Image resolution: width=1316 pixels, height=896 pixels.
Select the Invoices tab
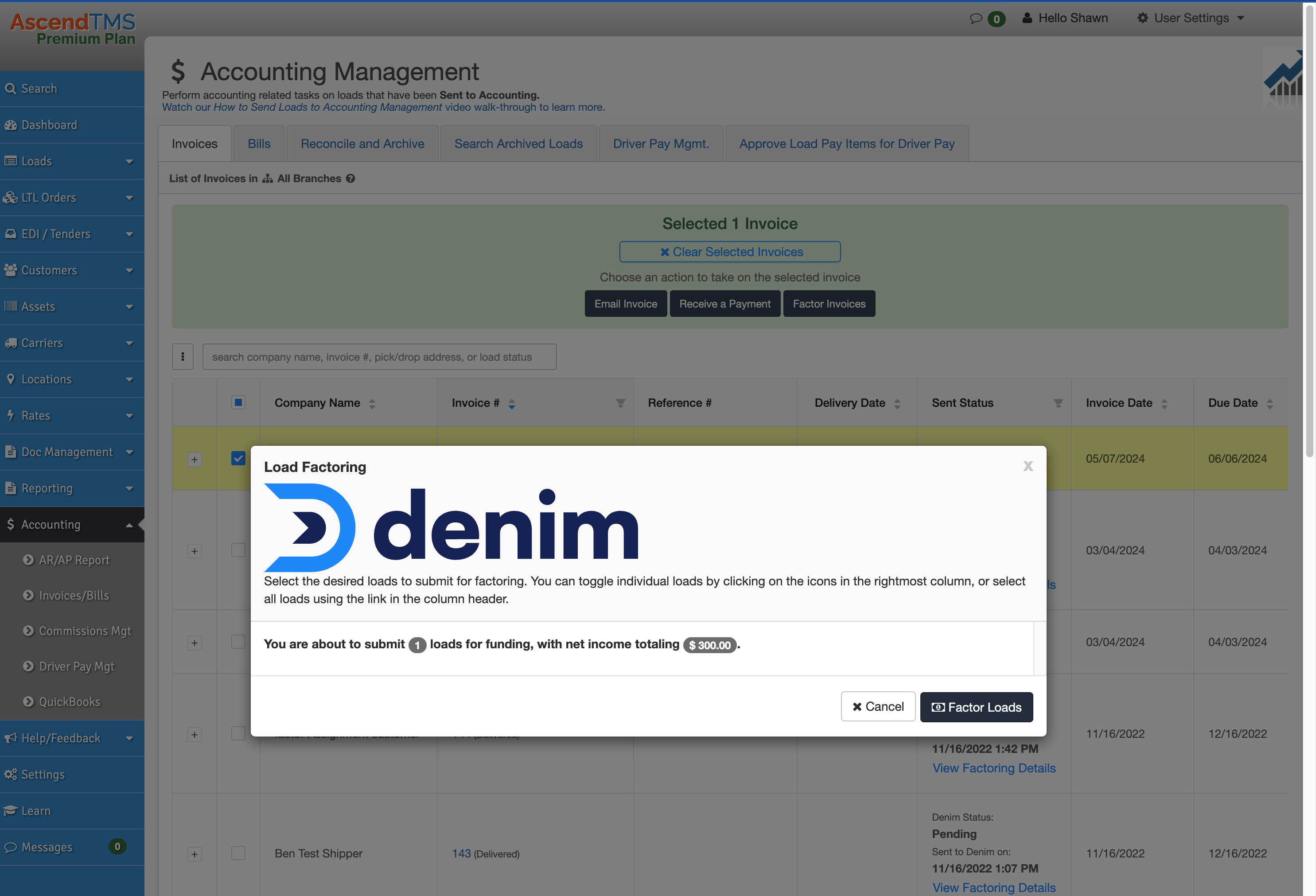[x=194, y=144]
